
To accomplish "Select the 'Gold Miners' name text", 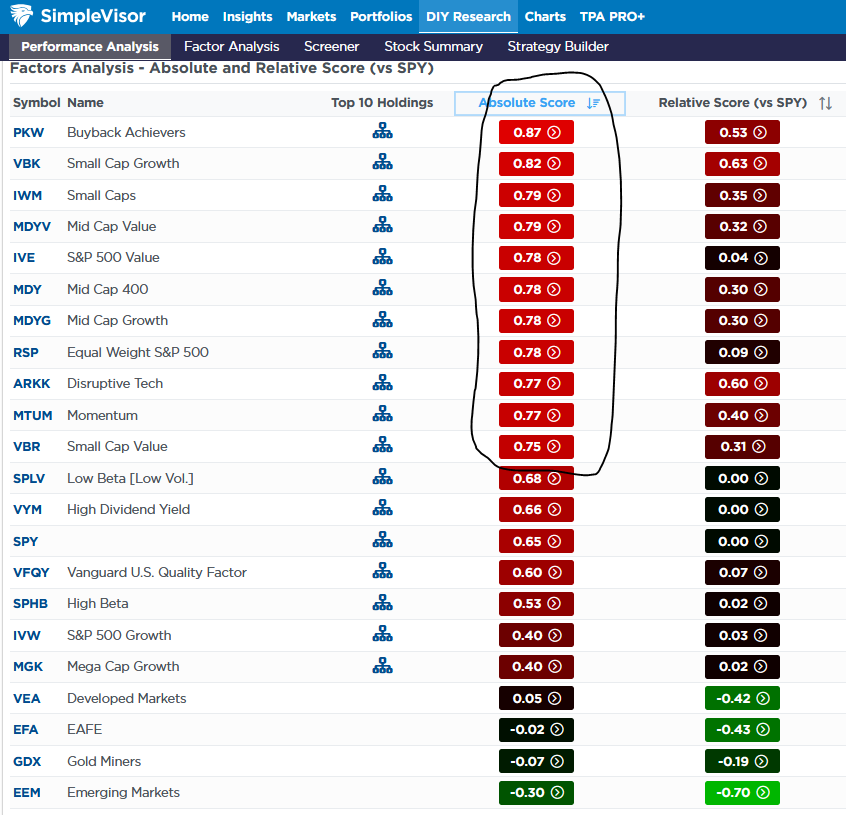I will coord(104,761).
